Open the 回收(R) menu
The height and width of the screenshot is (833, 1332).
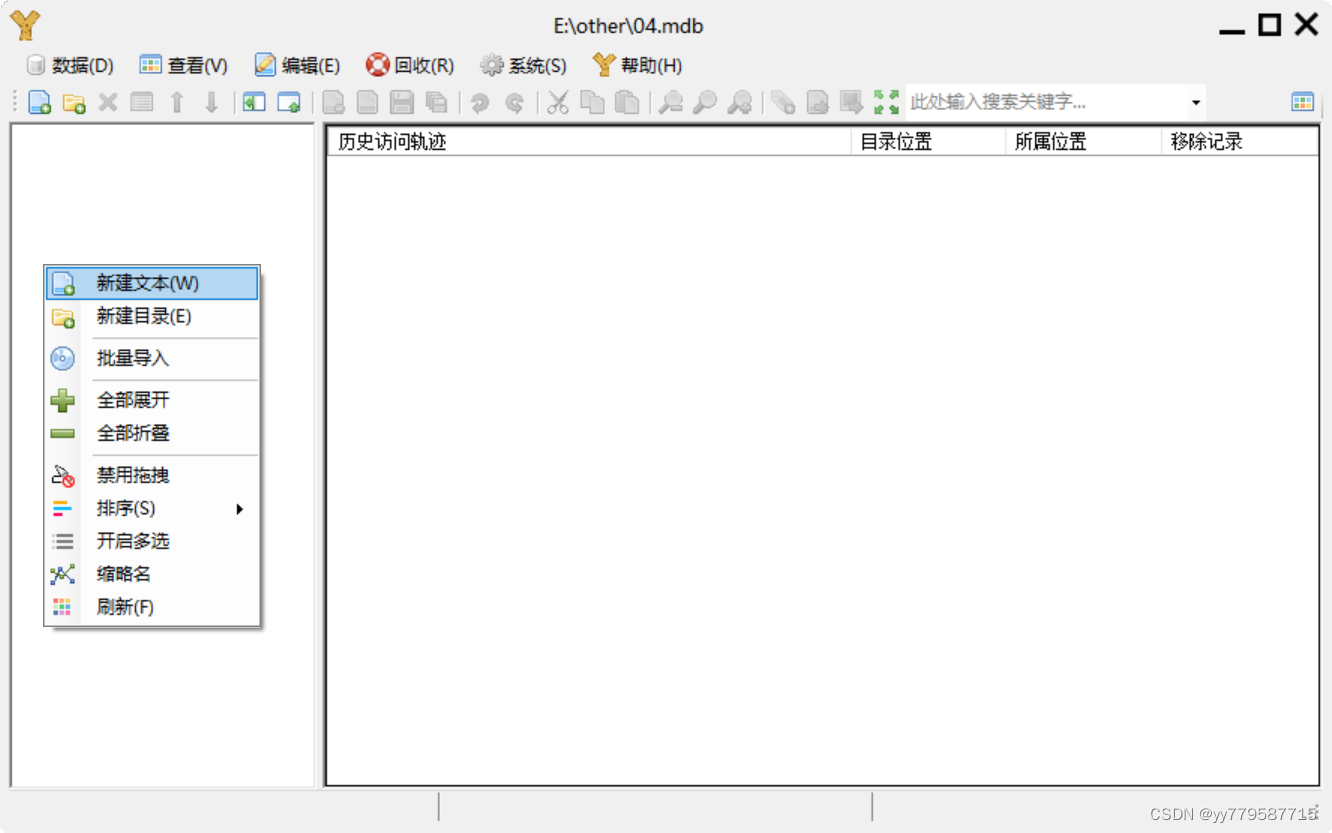(x=410, y=65)
